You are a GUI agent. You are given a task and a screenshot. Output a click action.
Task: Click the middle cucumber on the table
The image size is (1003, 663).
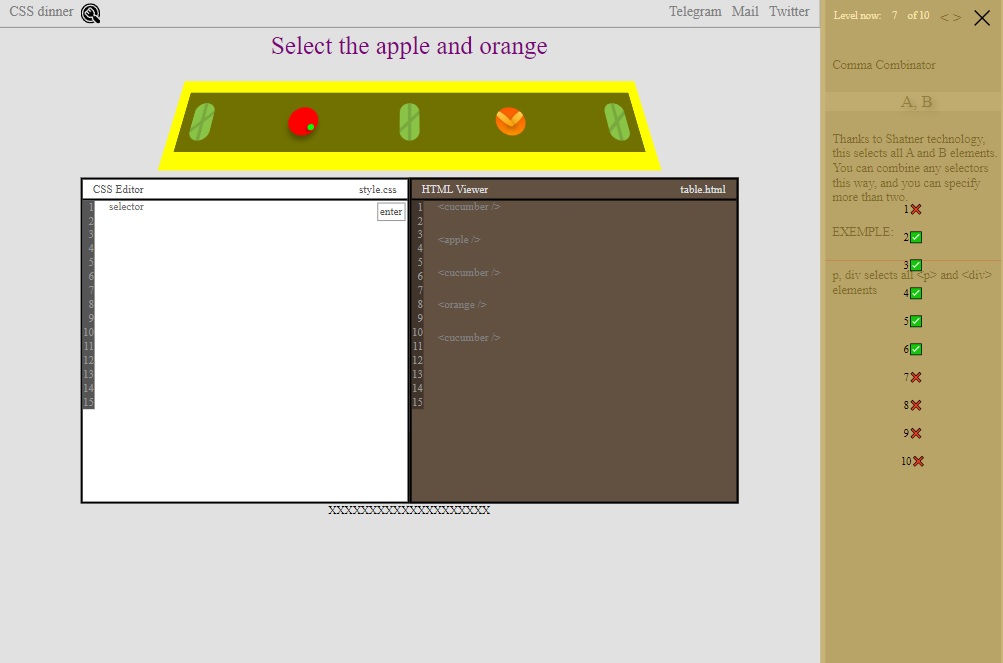pyautogui.click(x=409, y=122)
